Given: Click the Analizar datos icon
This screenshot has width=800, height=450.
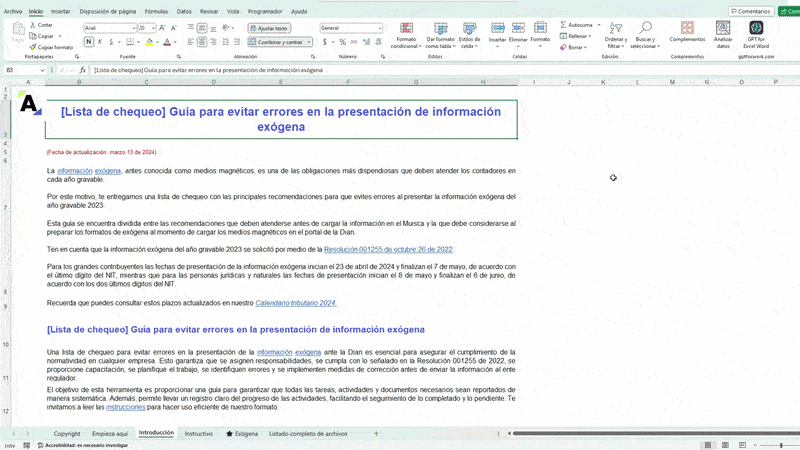Looking at the screenshot, I should pyautogui.click(x=723, y=28).
